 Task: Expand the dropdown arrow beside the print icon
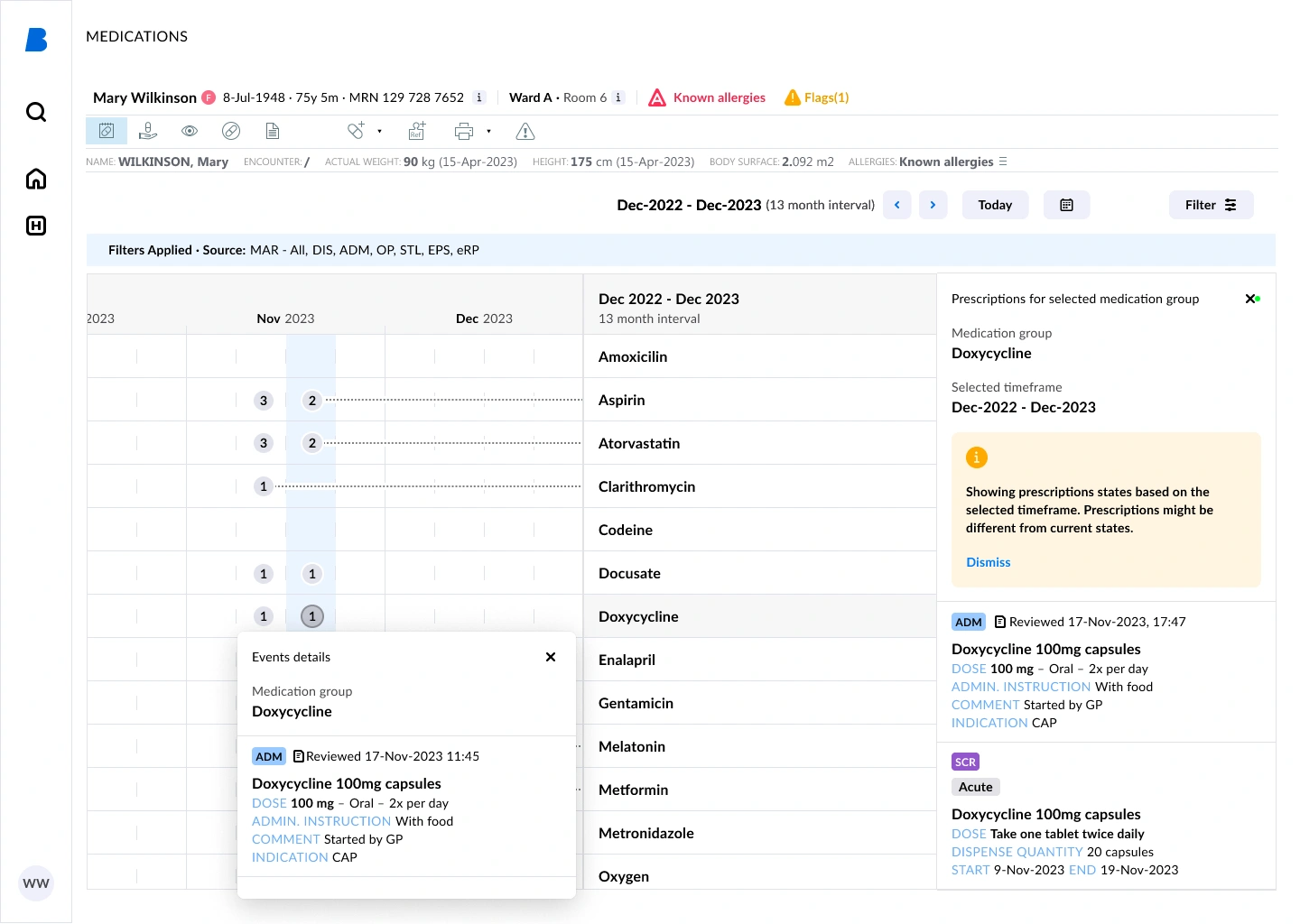488,131
